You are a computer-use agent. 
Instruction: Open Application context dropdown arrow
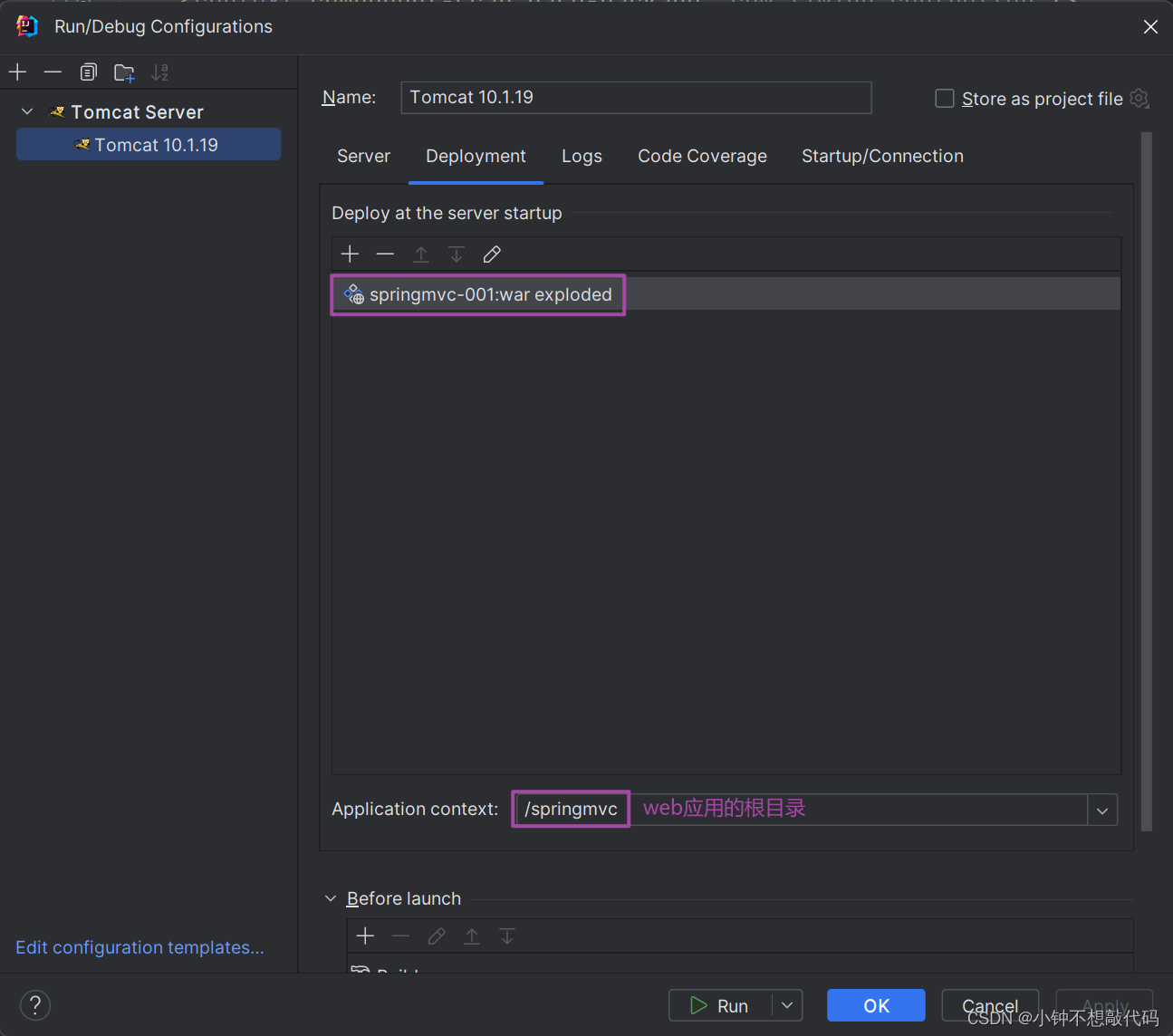(x=1102, y=810)
